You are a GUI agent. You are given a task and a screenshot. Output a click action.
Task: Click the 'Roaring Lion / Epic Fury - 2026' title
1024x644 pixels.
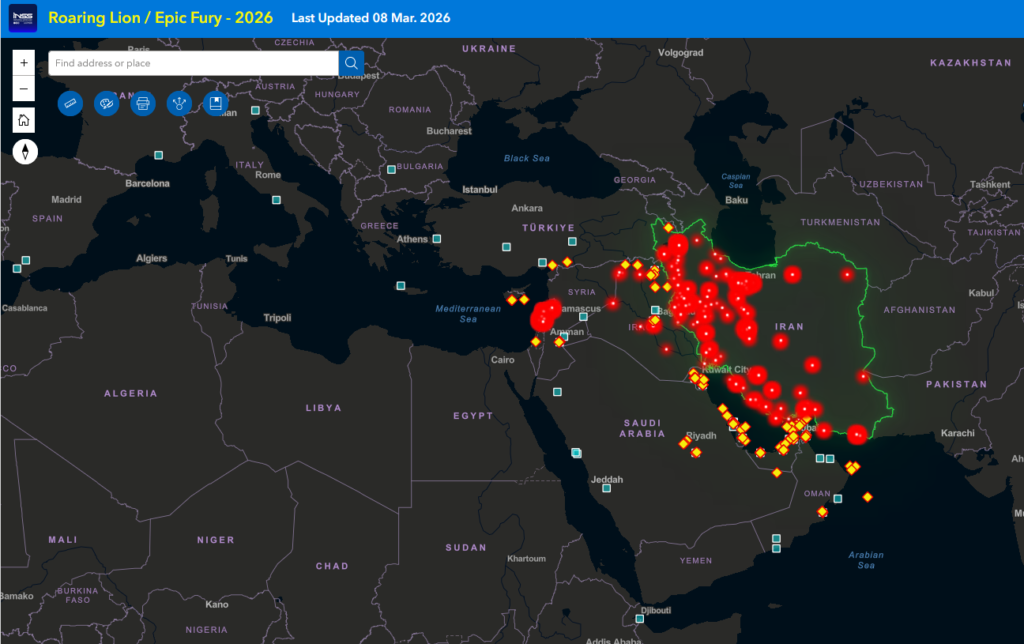(x=160, y=18)
